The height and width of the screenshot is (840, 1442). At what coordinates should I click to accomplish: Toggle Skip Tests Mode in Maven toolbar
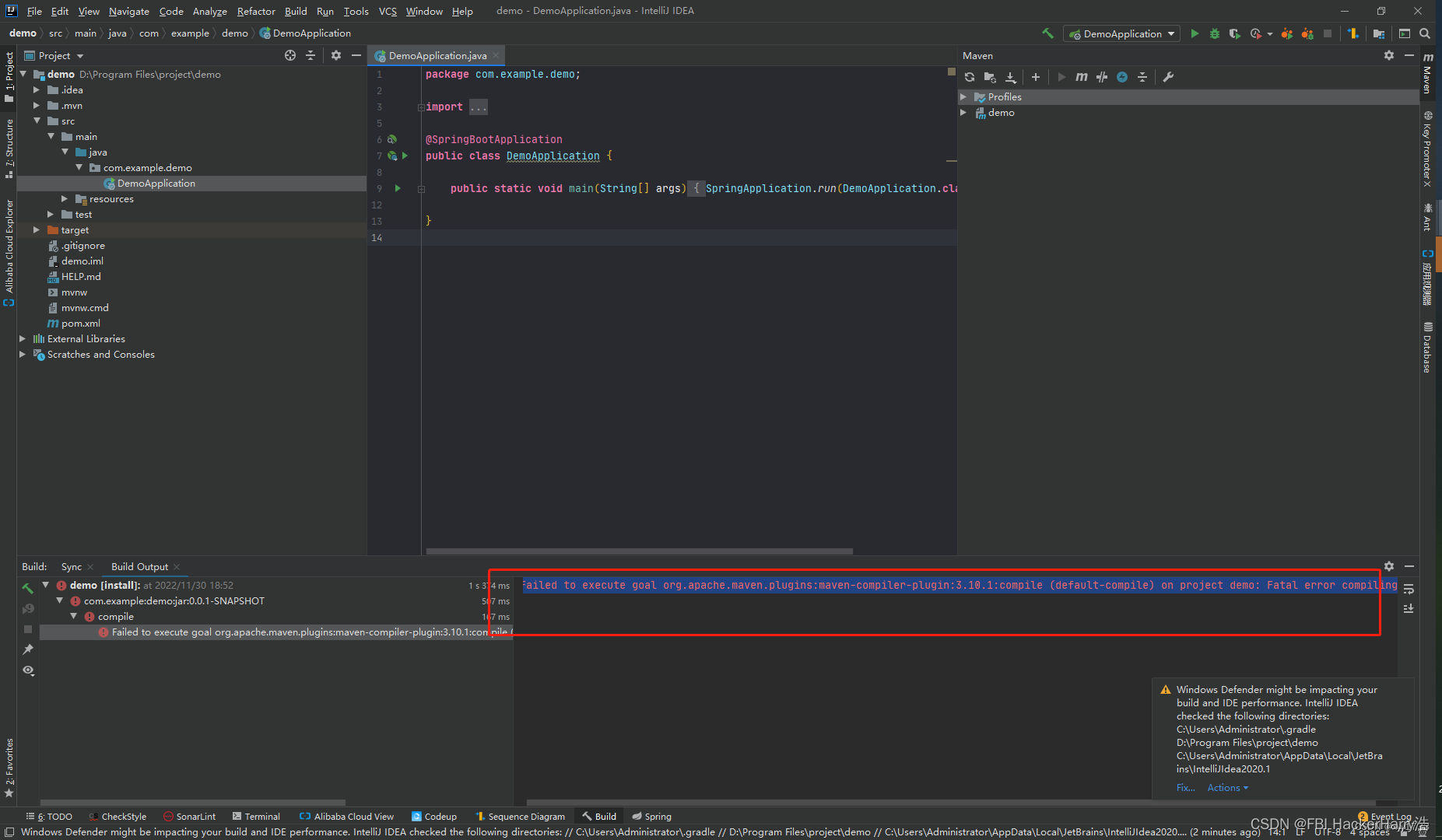tap(1102, 77)
